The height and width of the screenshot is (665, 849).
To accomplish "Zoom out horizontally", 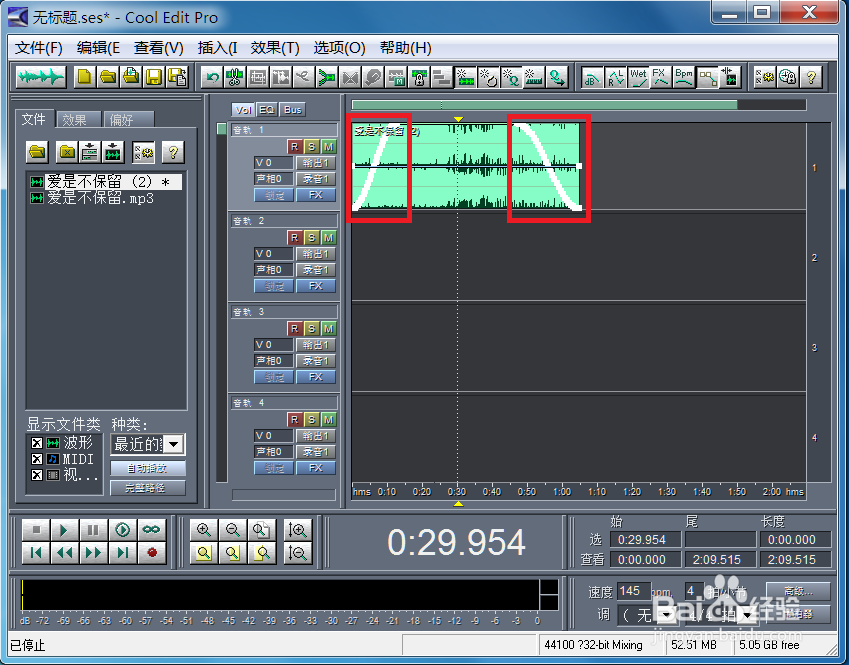I will point(233,530).
